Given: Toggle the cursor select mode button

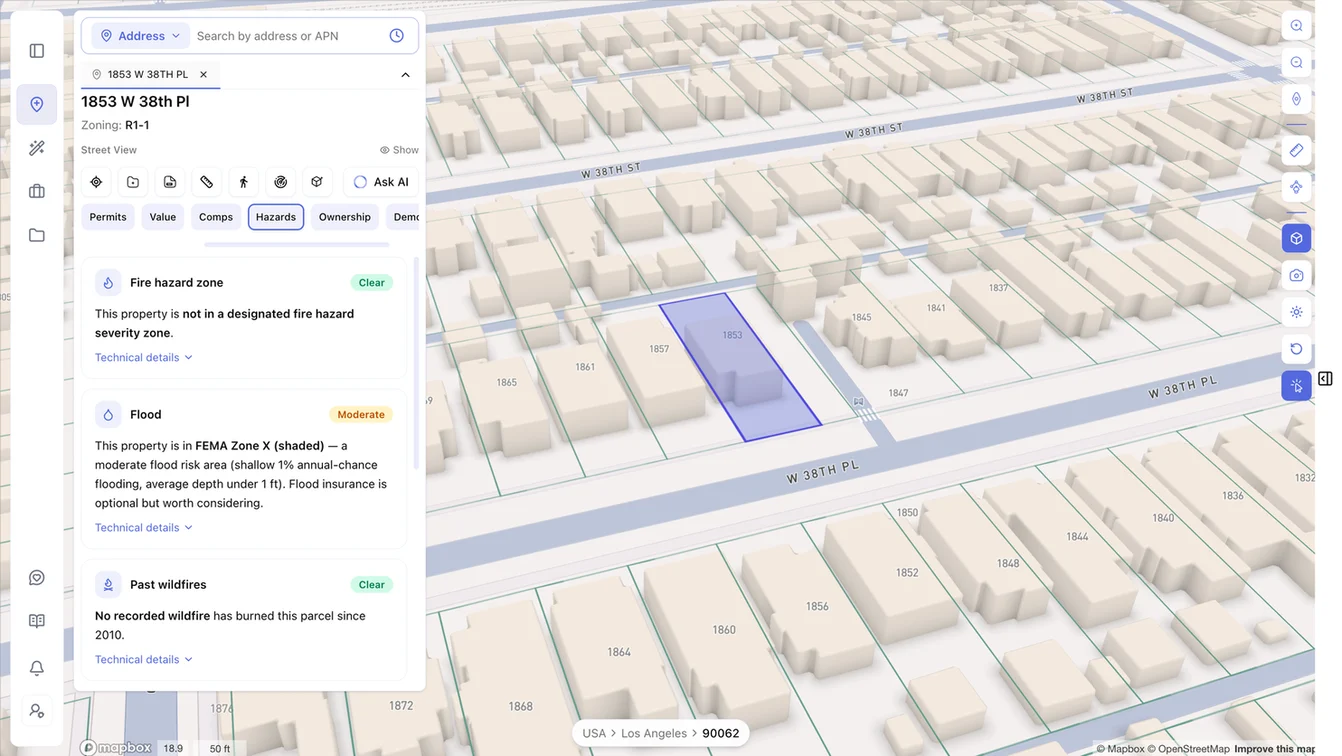Looking at the screenshot, I should (1296, 386).
